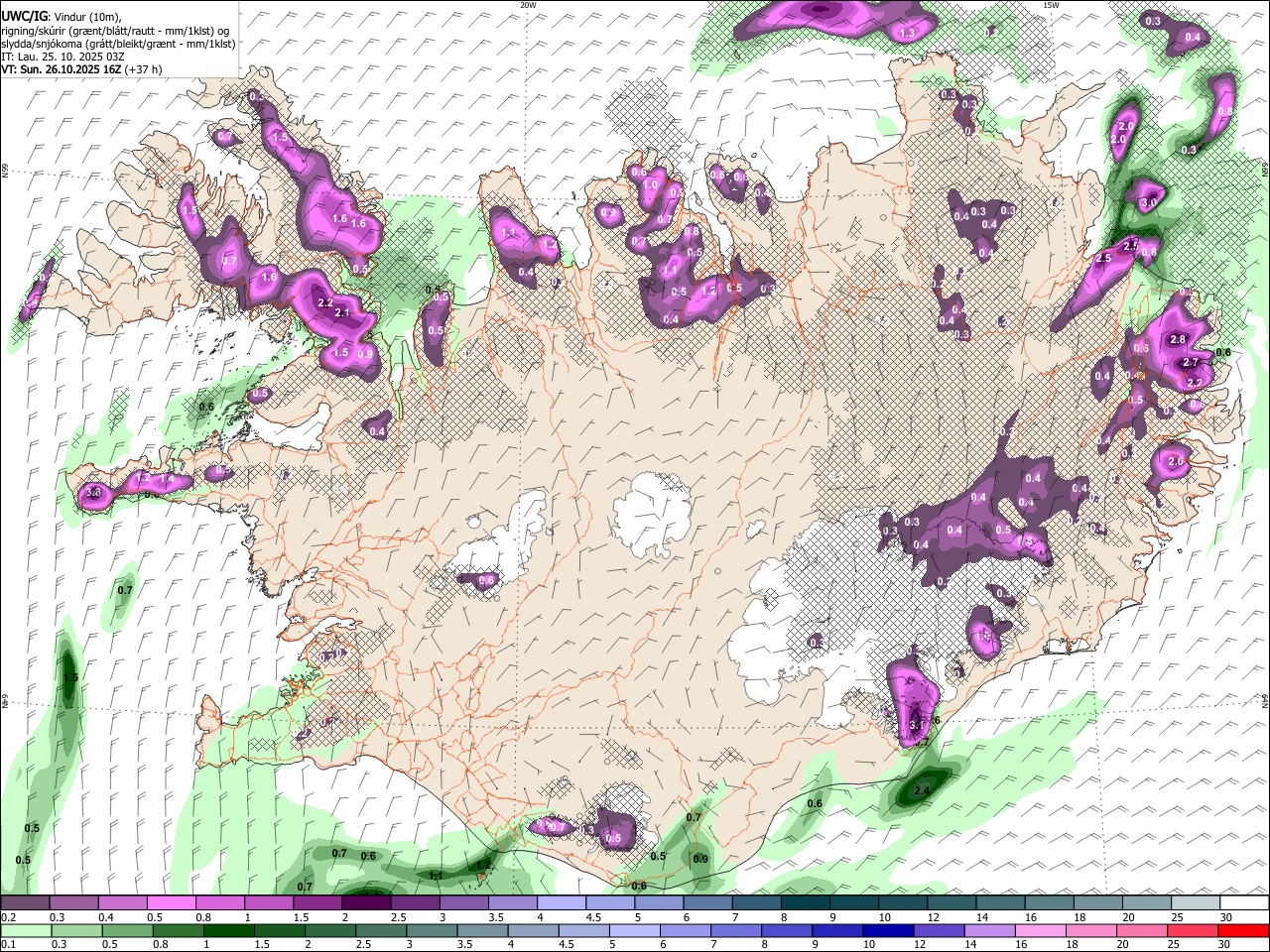1270x952 pixels.
Task: Pick the darkest purple 2–2.5 snow legend swatch
Action: pos(366,903)
